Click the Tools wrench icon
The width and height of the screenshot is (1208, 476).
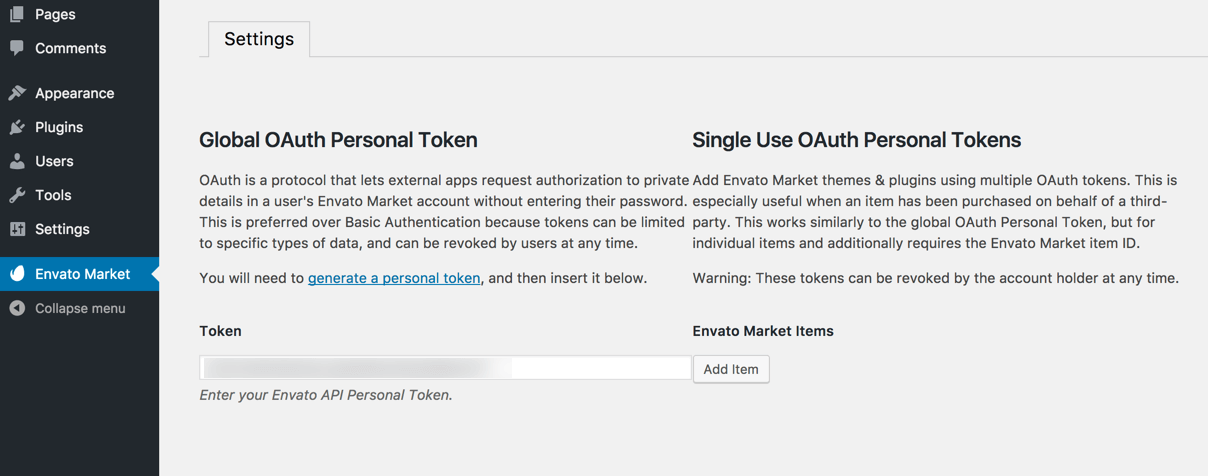click(x=17, y=195)
